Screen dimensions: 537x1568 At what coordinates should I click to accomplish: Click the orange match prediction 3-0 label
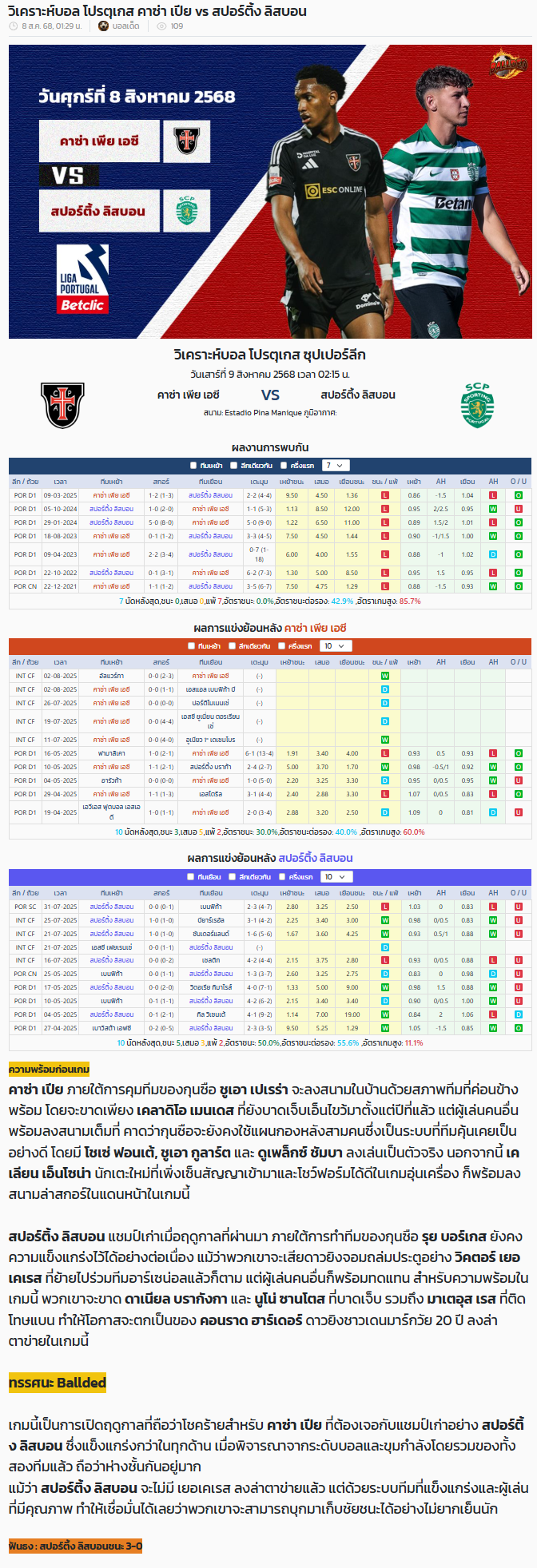point(75,1546)
